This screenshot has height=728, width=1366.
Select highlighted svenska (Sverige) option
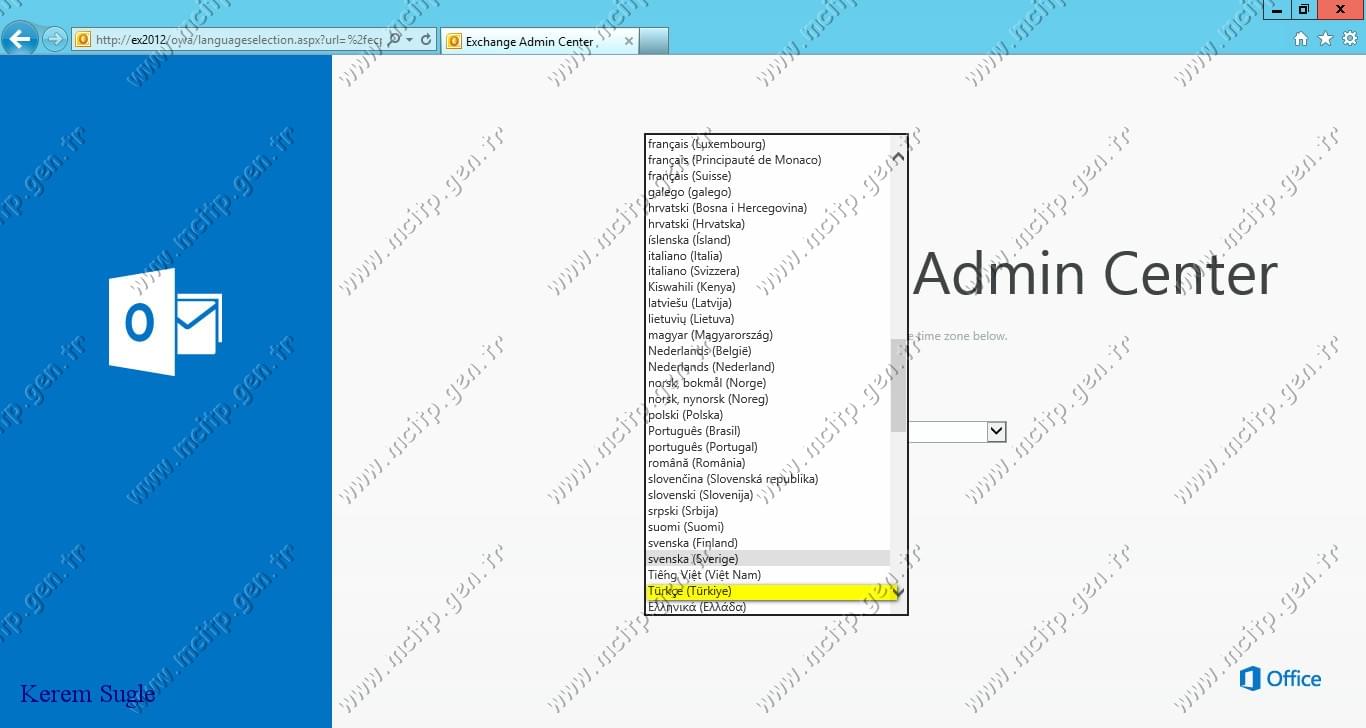768,559
